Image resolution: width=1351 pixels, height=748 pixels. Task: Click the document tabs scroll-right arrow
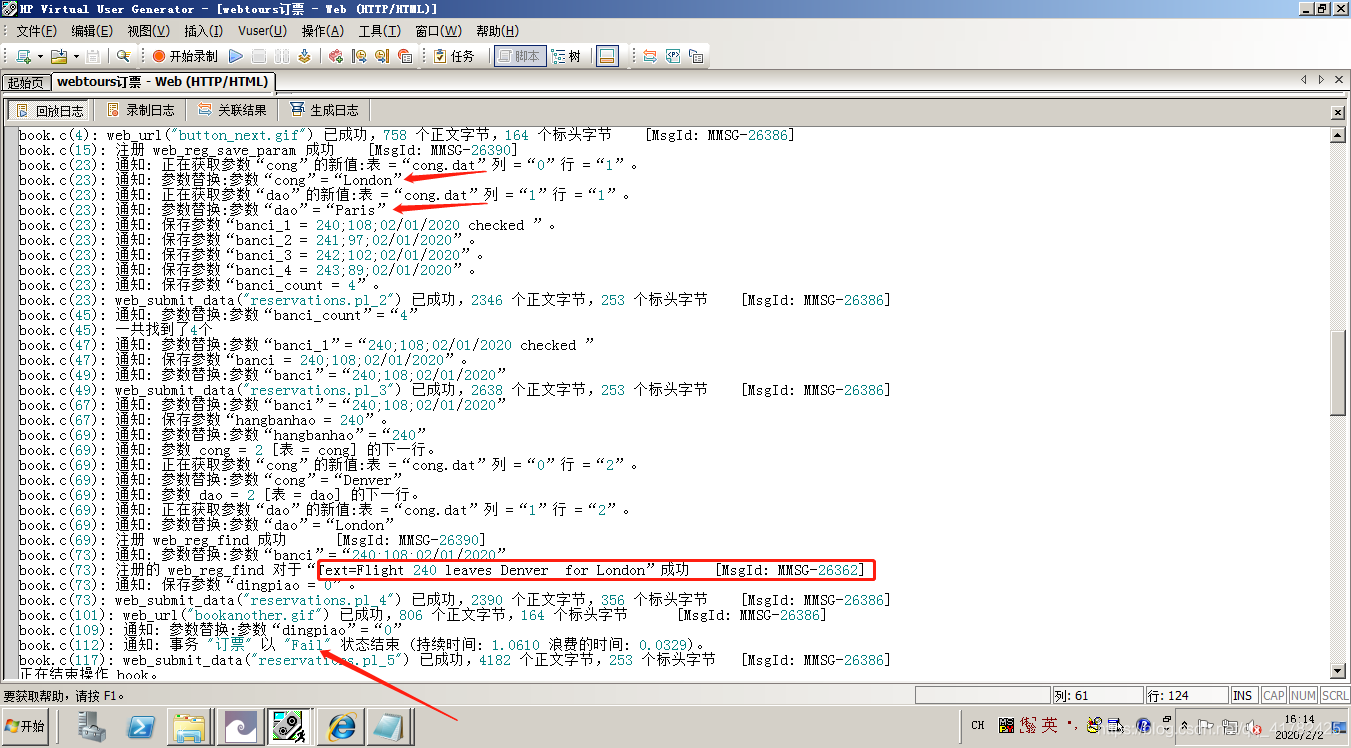pyautogui.click(x=1322, y=79)
